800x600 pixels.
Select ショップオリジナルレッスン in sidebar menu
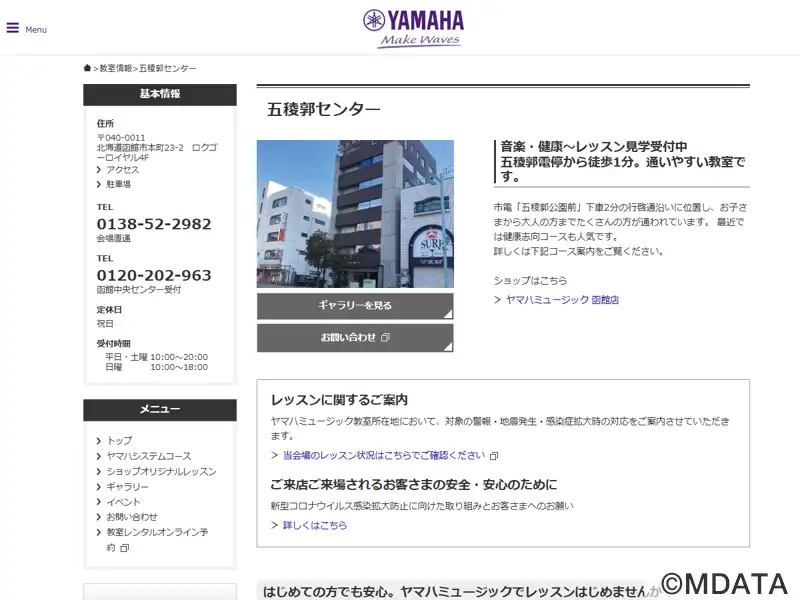point(161,471)
